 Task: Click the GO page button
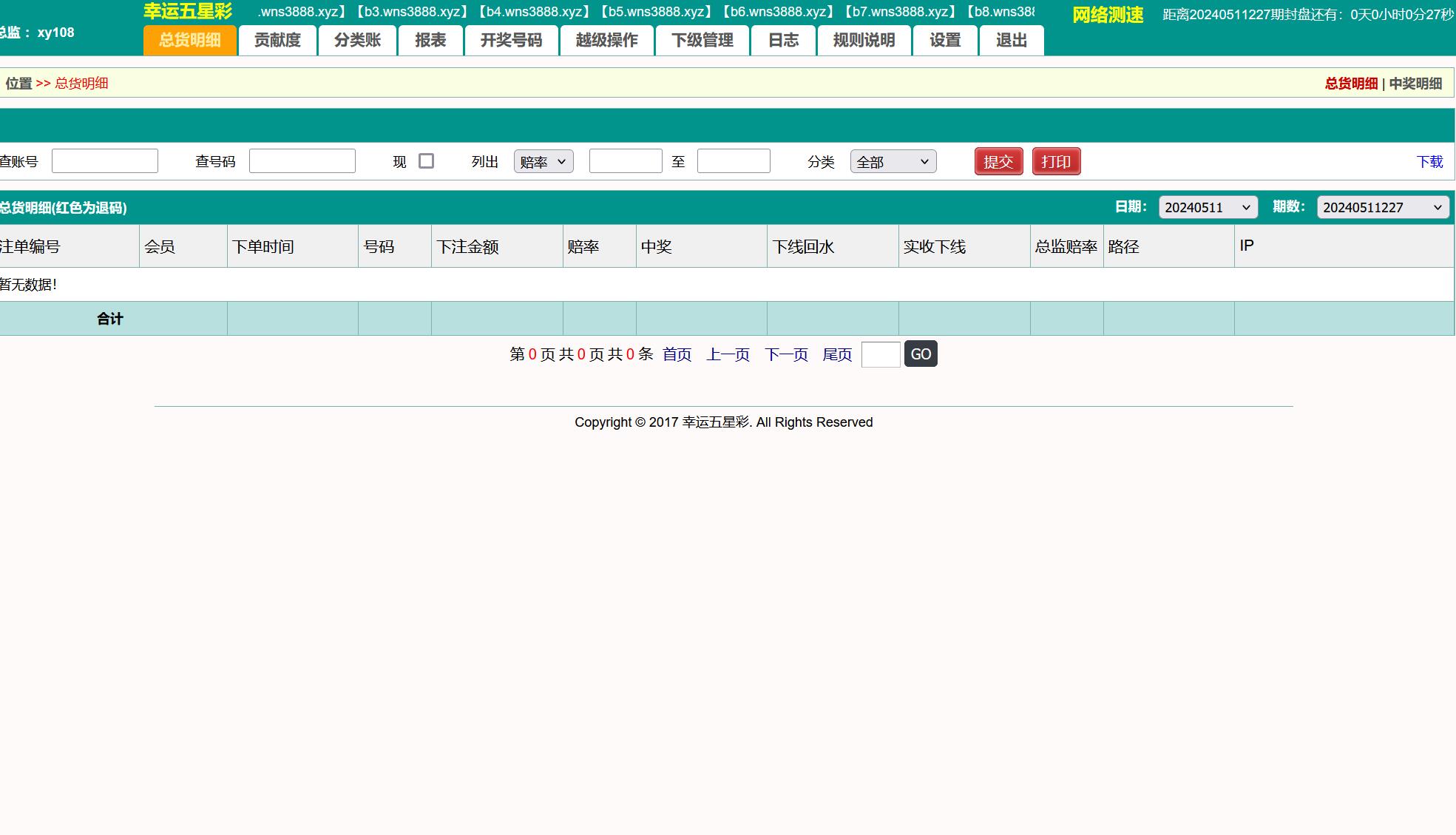[x=921, y=354]
